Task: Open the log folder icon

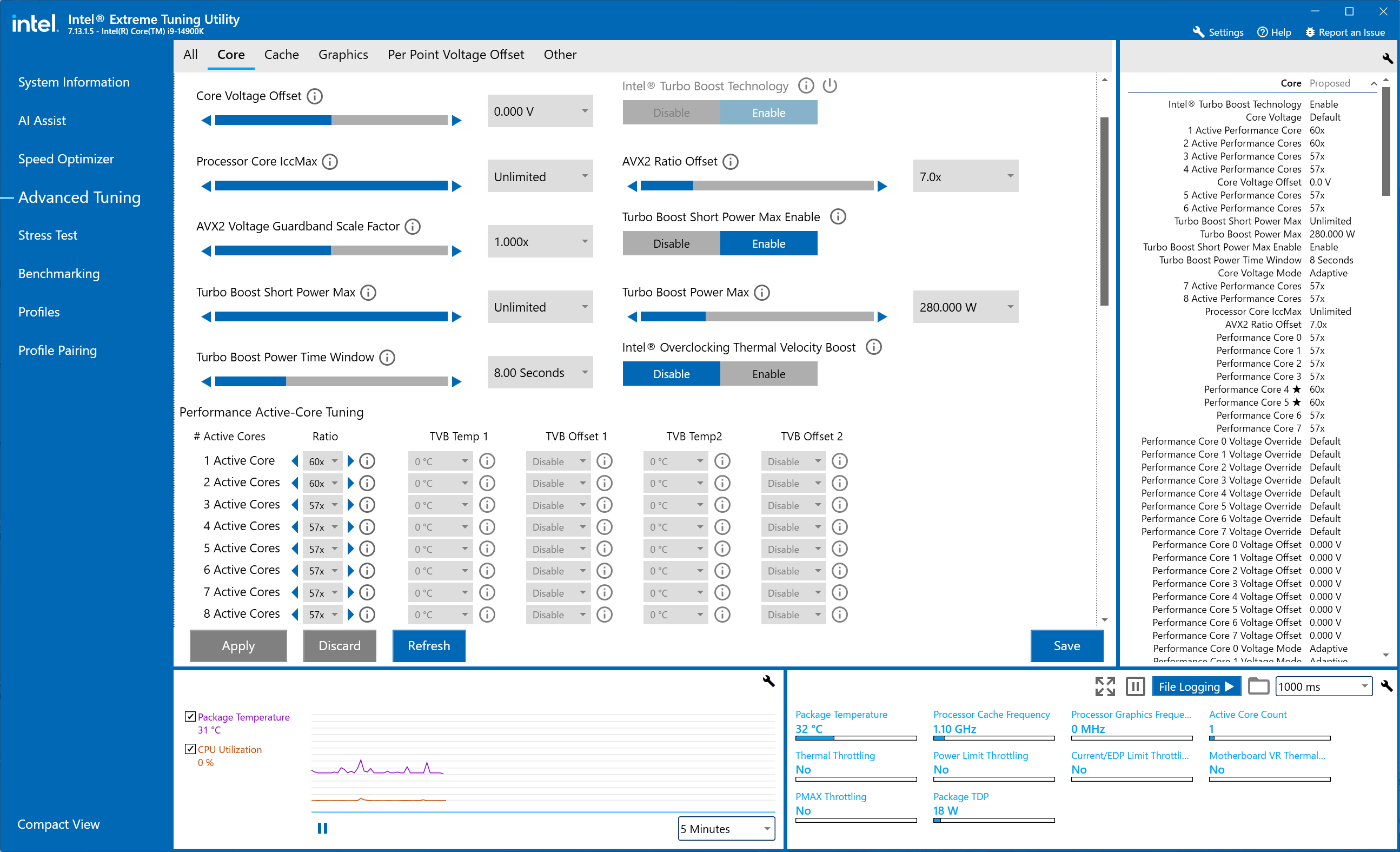Action: 1258,686
